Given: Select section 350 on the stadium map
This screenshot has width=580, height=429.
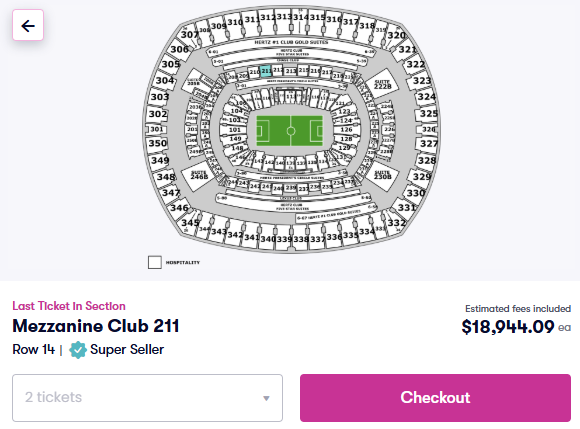Looking at the screenshot, I should 158,143.
